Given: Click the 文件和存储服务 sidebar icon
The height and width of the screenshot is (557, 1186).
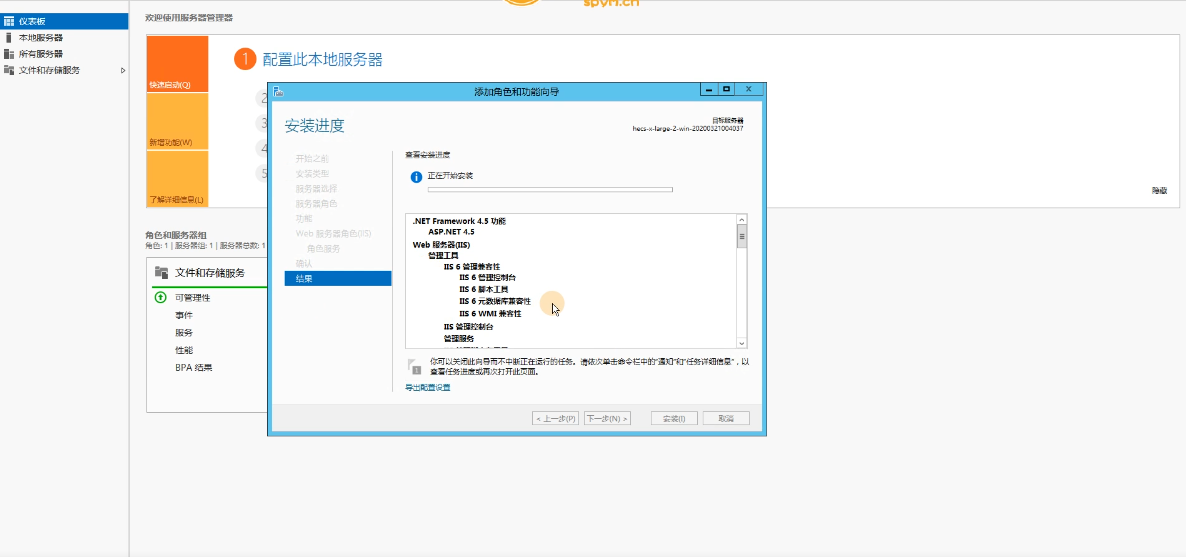Looking at the screenshot, I should coord(9,70).
